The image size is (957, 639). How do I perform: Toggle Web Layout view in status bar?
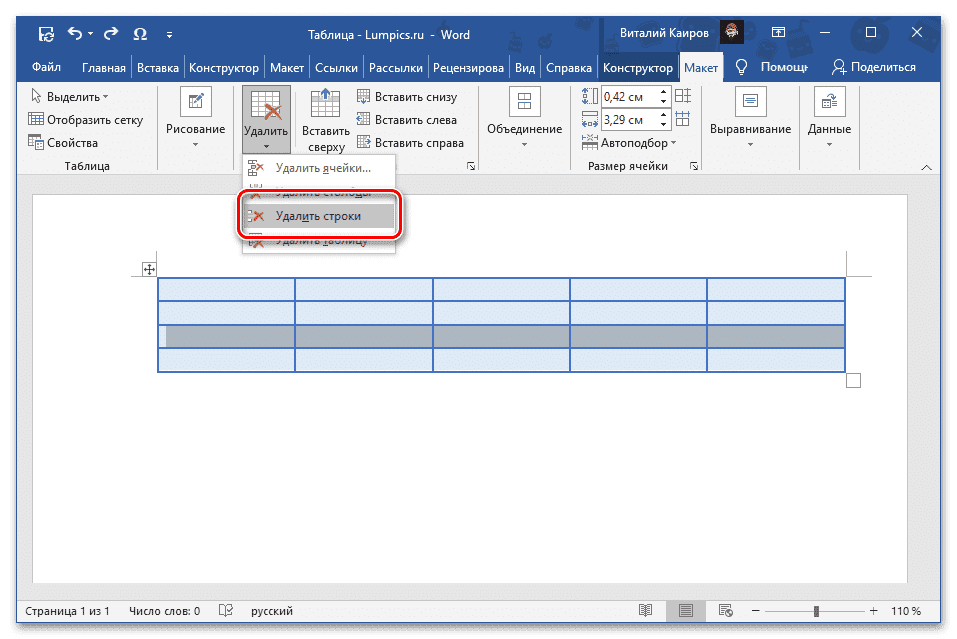point(724,610)
